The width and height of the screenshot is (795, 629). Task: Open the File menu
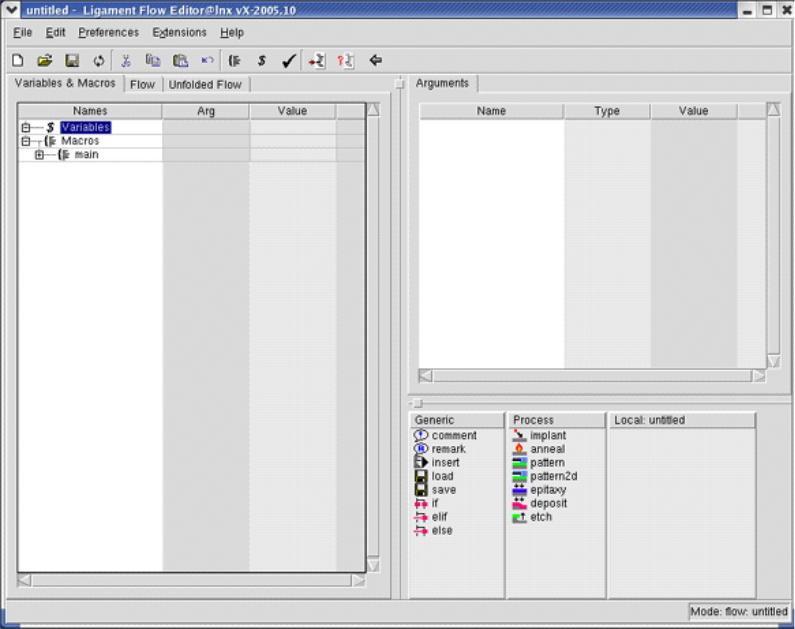[22, 32]
